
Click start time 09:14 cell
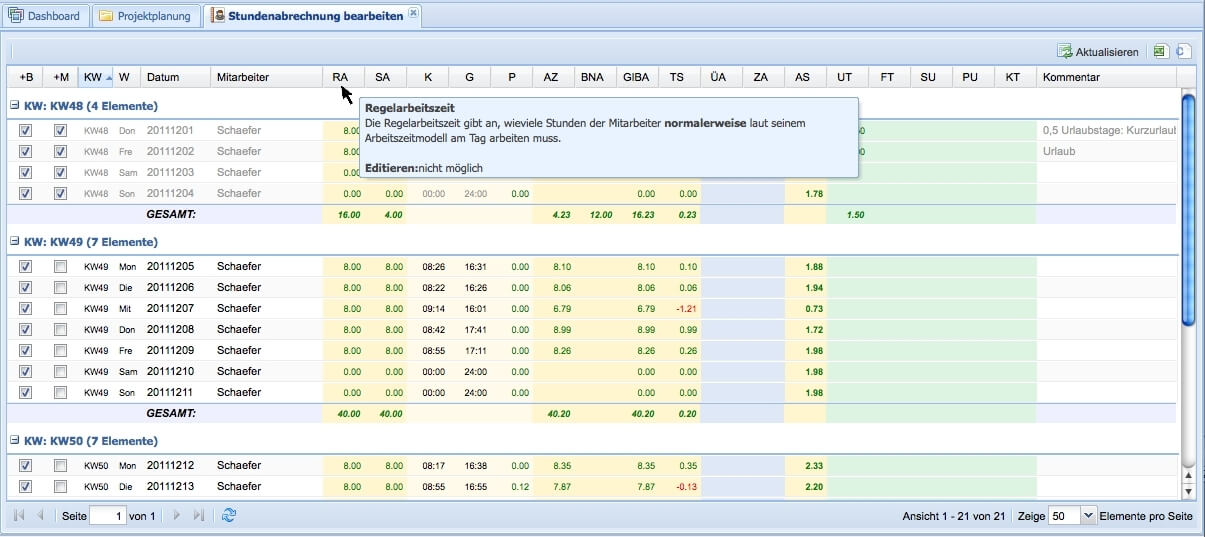[433, 308]
